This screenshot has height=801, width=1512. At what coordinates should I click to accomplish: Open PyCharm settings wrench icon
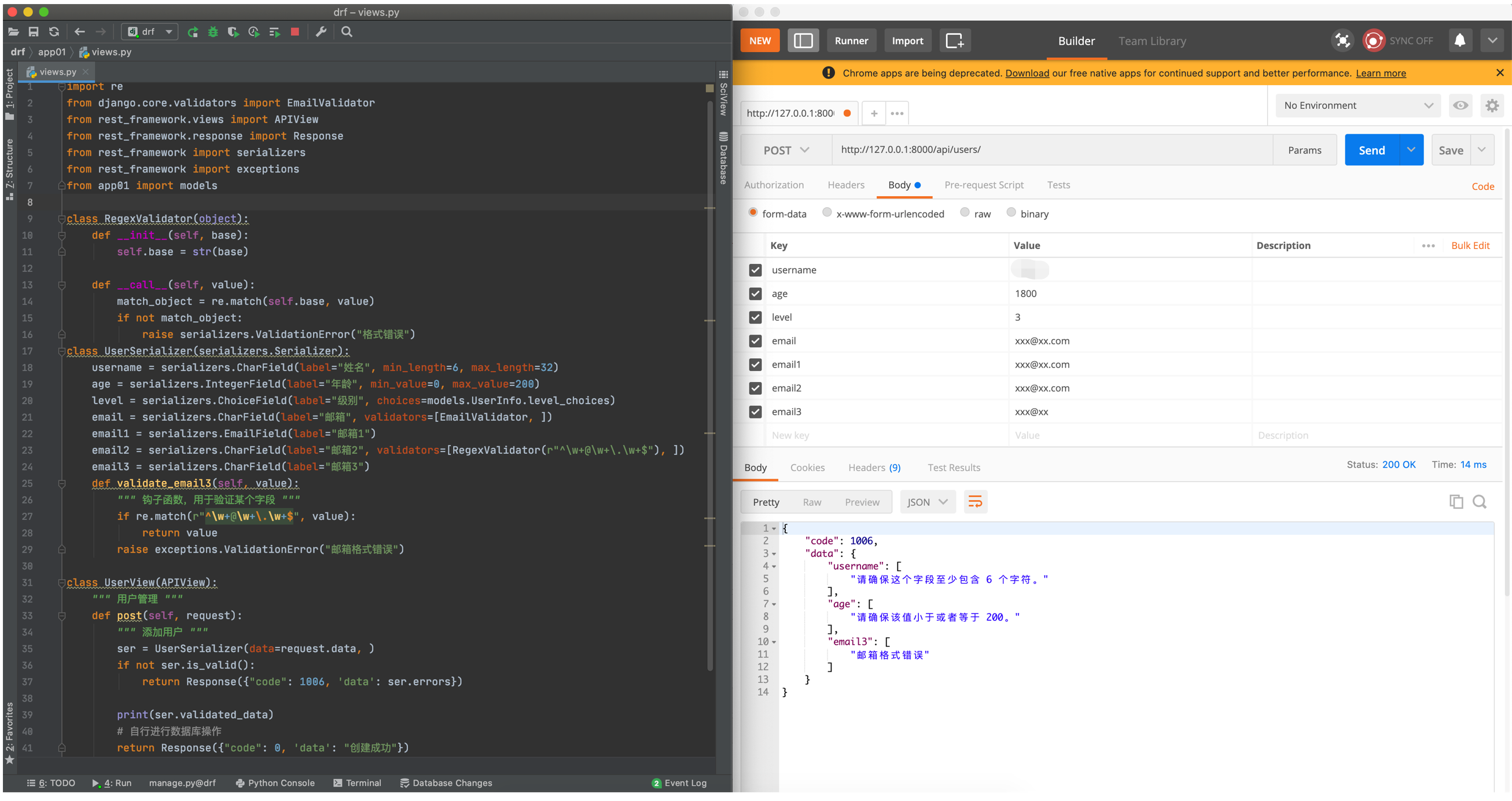click(321, 32)
